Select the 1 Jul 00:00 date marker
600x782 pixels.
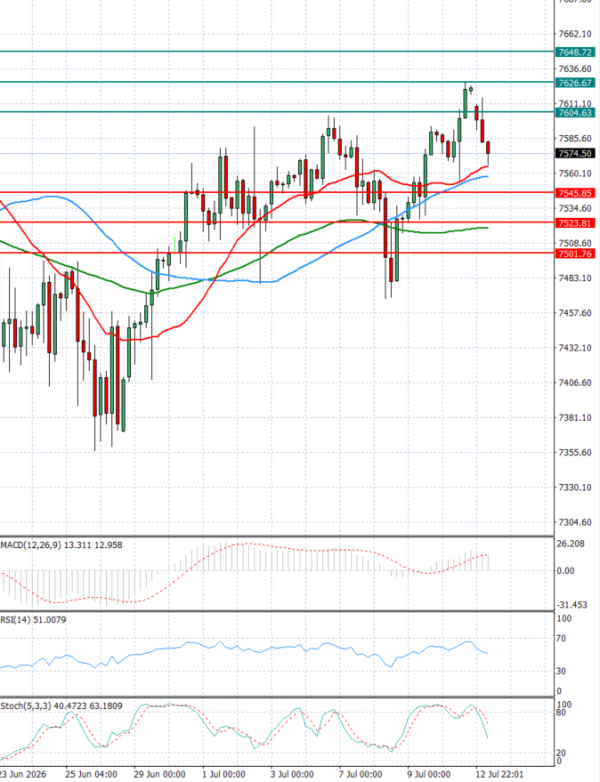pos(224,774)
